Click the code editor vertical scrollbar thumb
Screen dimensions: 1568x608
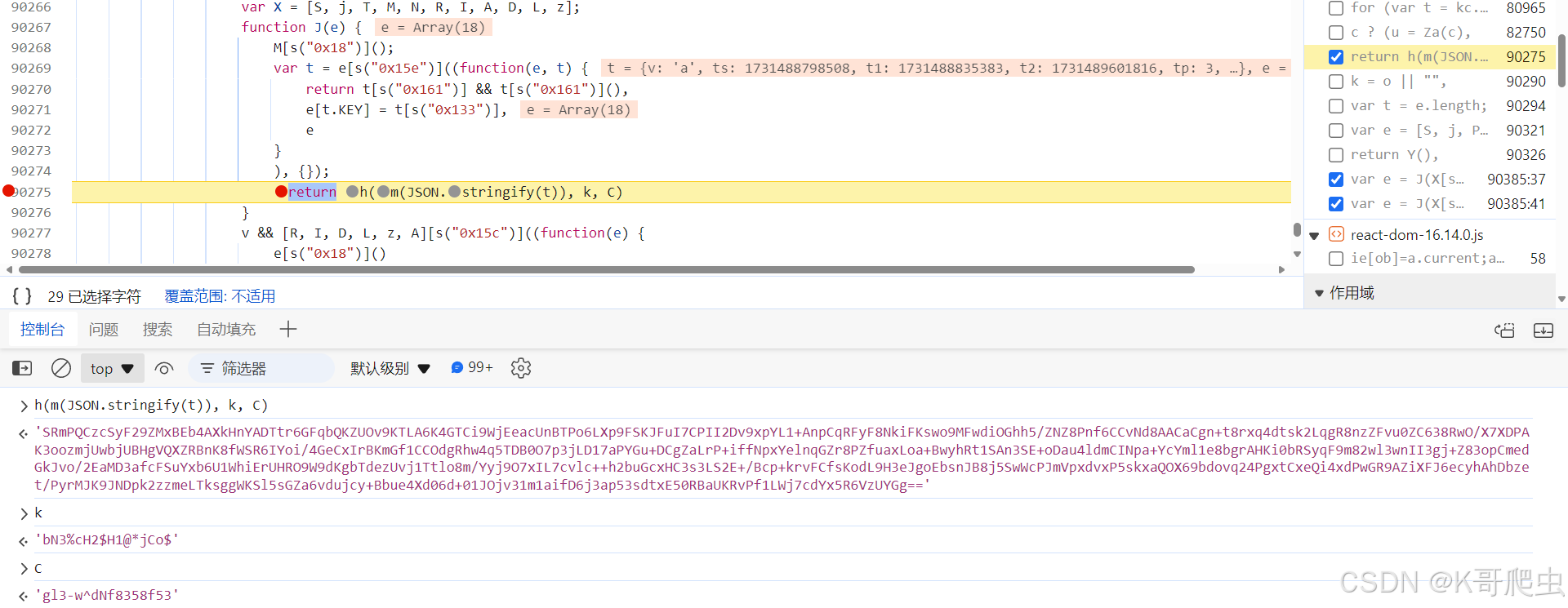pos(1297,230)
